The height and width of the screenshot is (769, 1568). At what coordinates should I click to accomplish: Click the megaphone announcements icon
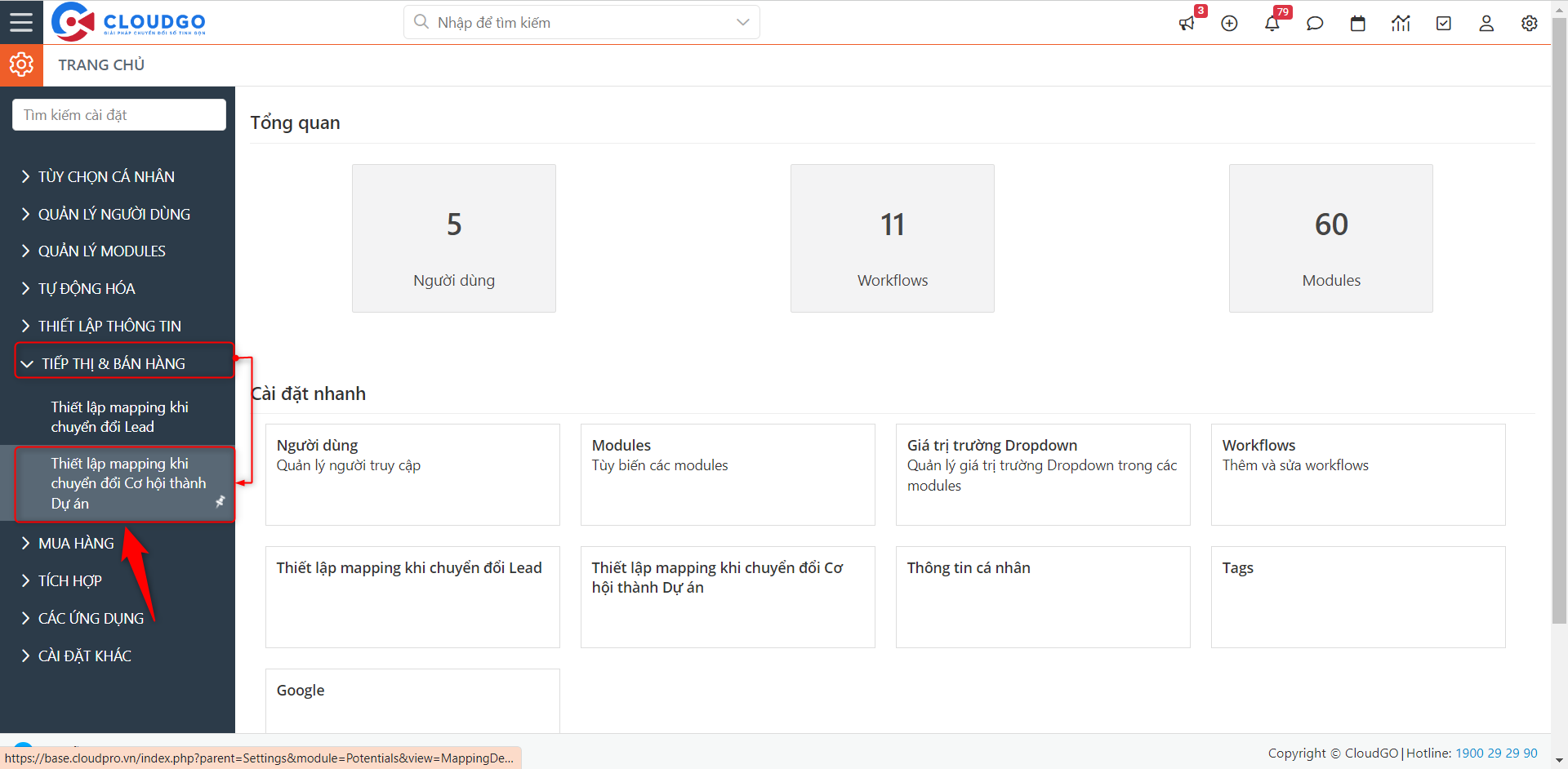coord(1187,24)
